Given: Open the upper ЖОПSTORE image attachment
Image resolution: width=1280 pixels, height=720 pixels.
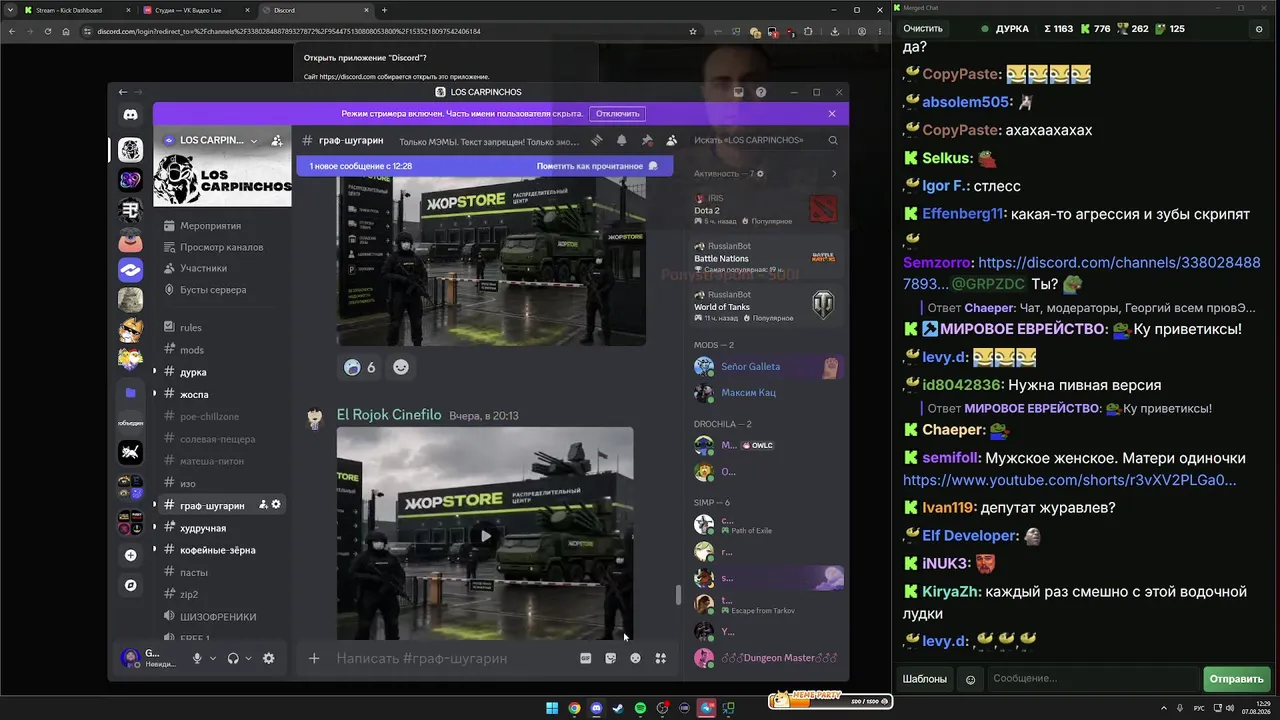Looking at the screenshot, I should pyautogui.click(x=491, y=261).
